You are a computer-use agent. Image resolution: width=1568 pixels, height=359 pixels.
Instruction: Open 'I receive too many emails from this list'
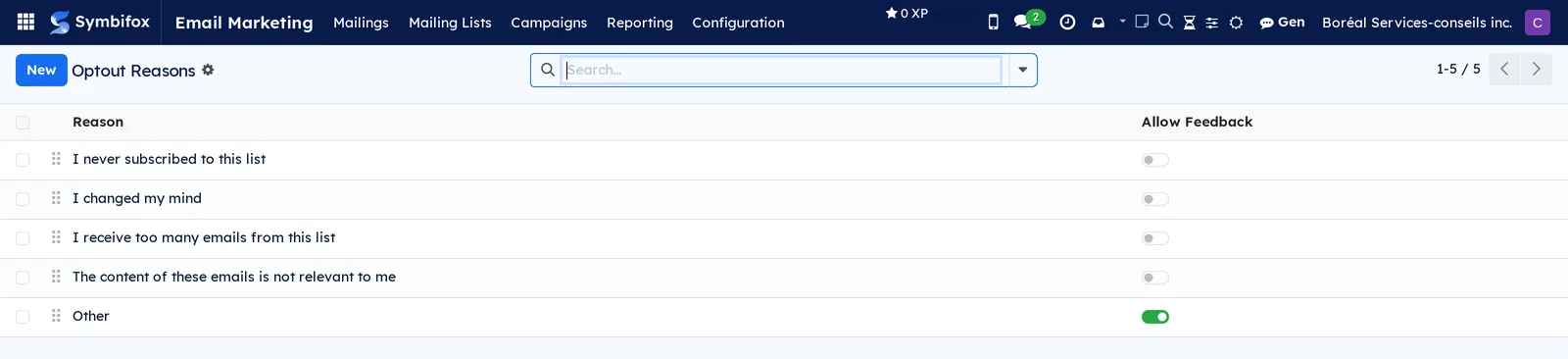point(204,237)
